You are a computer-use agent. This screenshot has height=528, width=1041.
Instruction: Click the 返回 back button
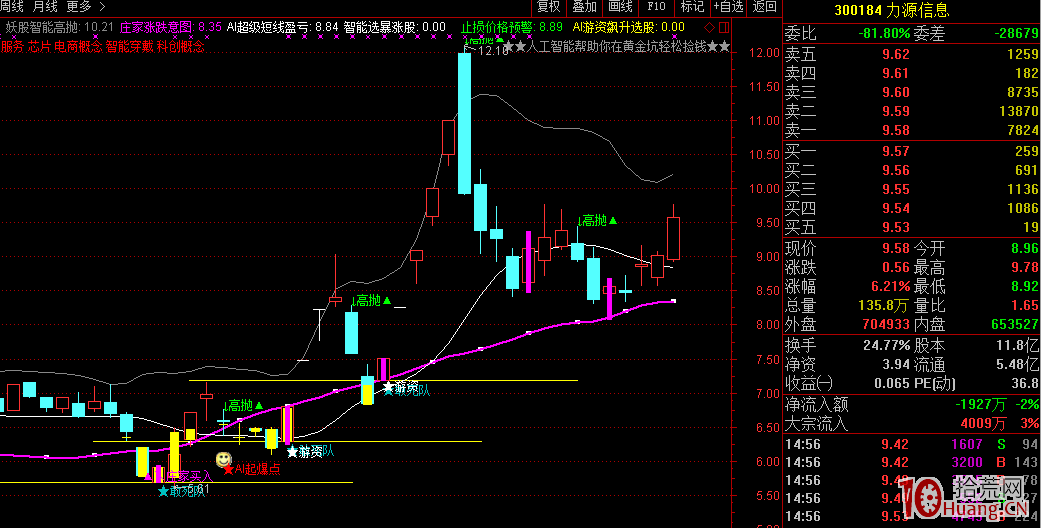(x=765, y=7)
